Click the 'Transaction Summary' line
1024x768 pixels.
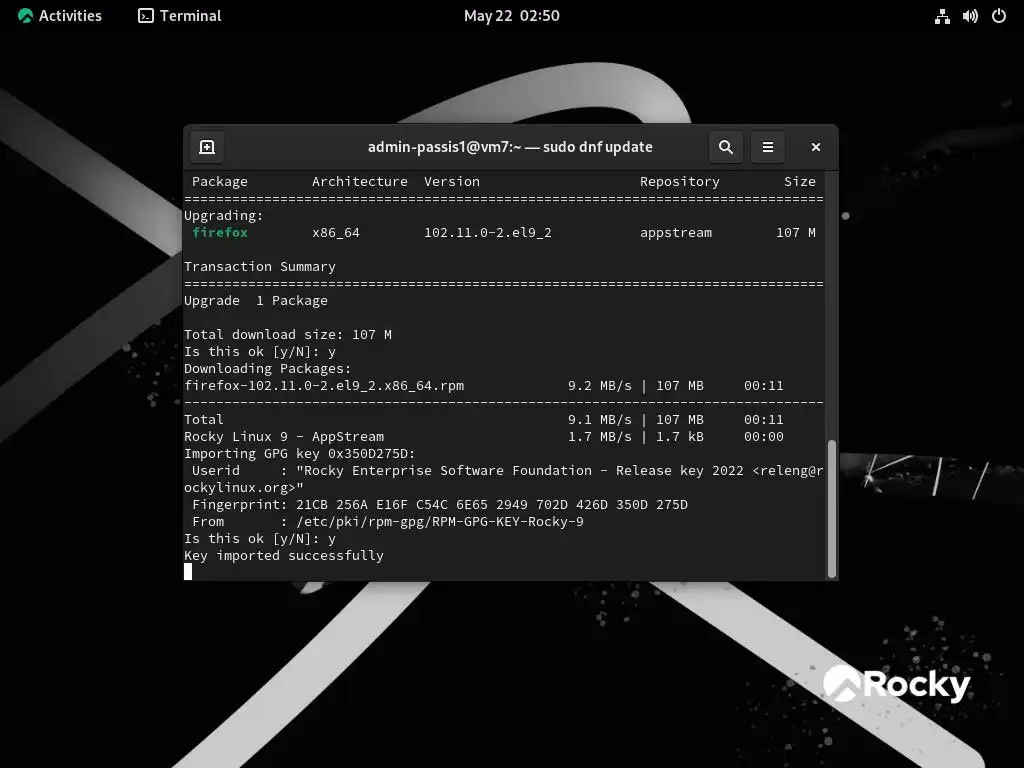260,266
